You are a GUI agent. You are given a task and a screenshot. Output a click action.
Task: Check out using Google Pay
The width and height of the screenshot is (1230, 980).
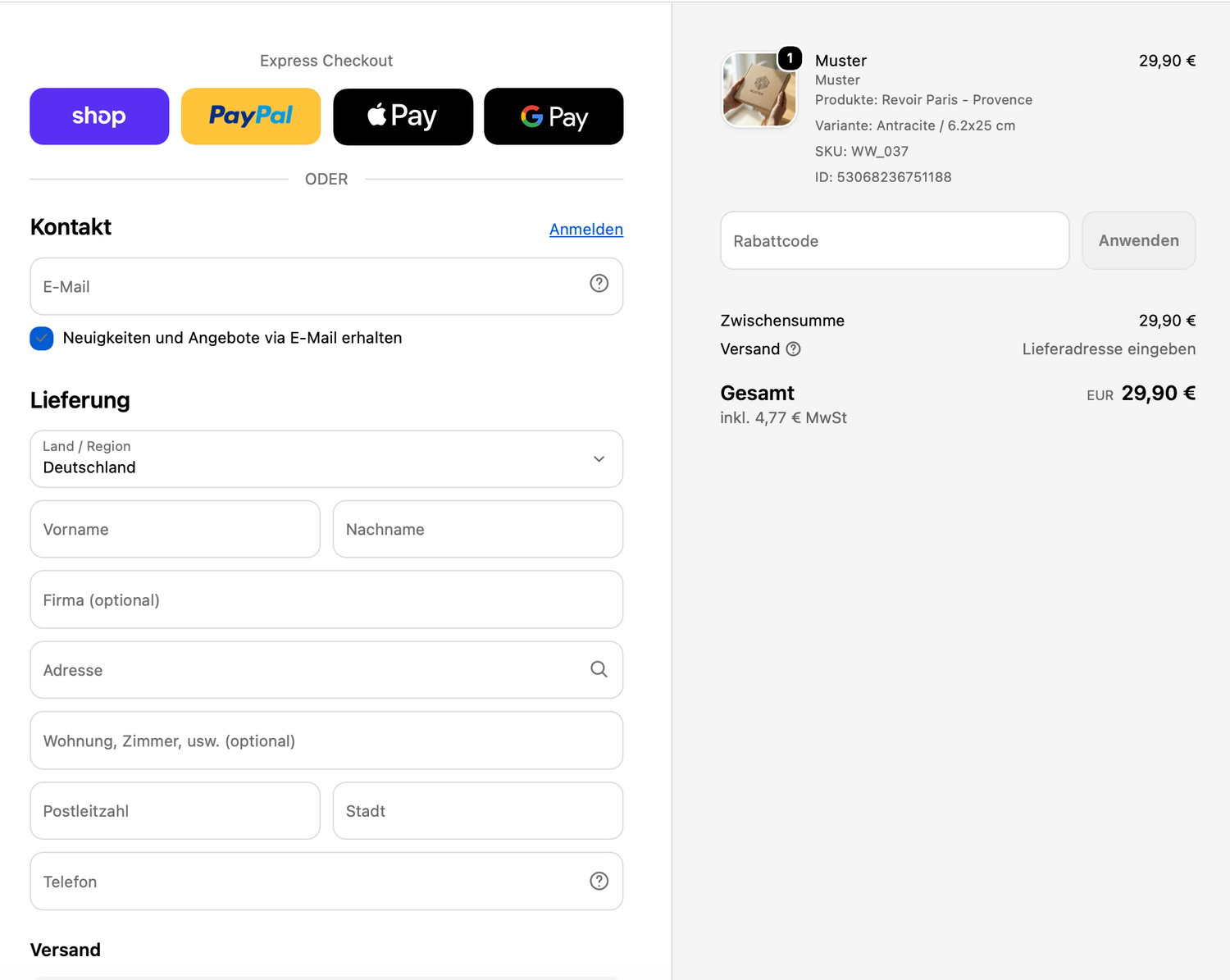point(553,116)
